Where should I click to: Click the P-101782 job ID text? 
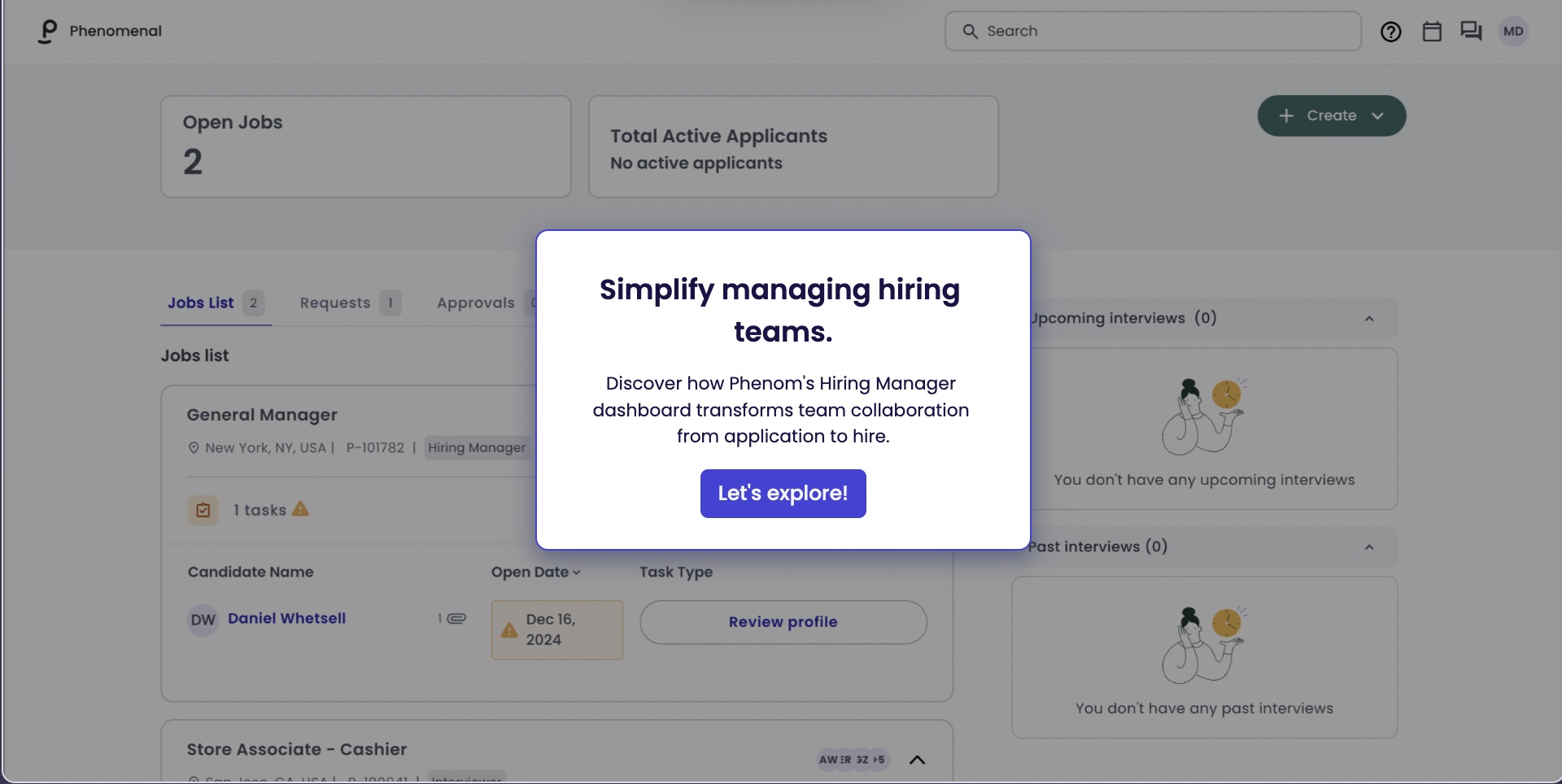coord(375,448)
